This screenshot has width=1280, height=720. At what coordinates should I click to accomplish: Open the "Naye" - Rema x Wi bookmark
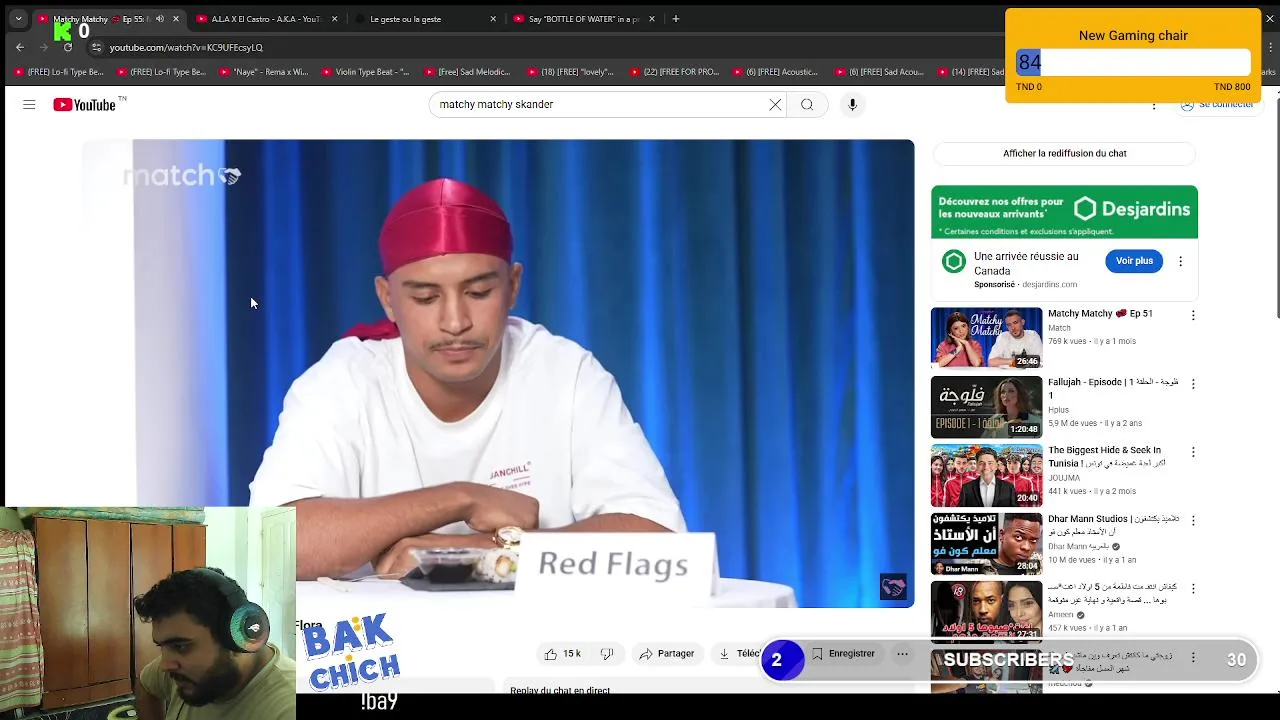[x=264, y=72]
